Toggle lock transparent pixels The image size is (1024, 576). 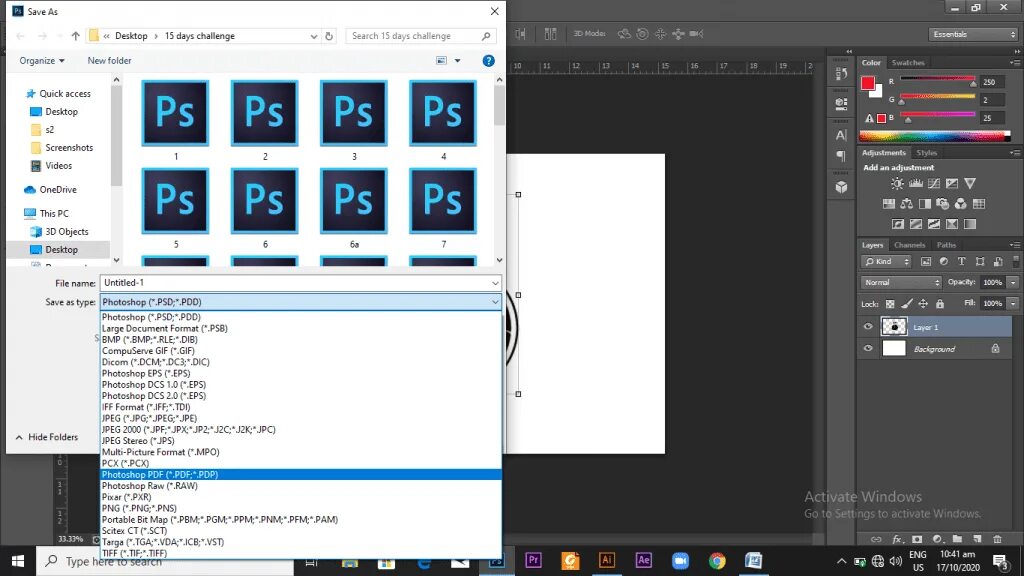890,304
